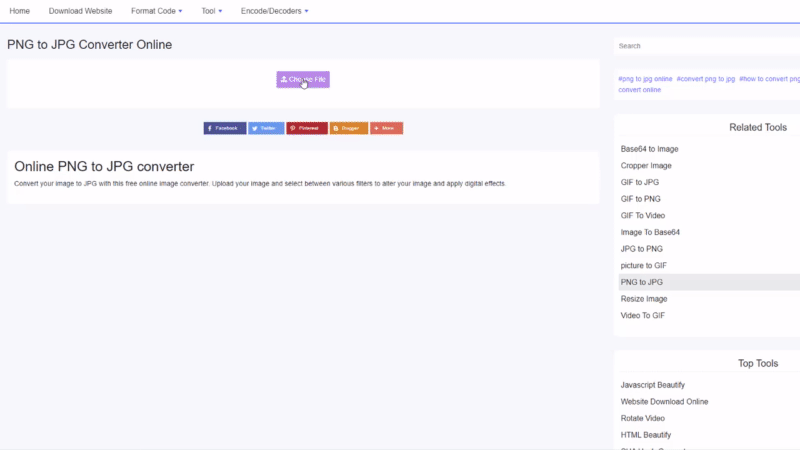Open the Base64 to Image tool

pyautogui.click(x=649, y=149)
